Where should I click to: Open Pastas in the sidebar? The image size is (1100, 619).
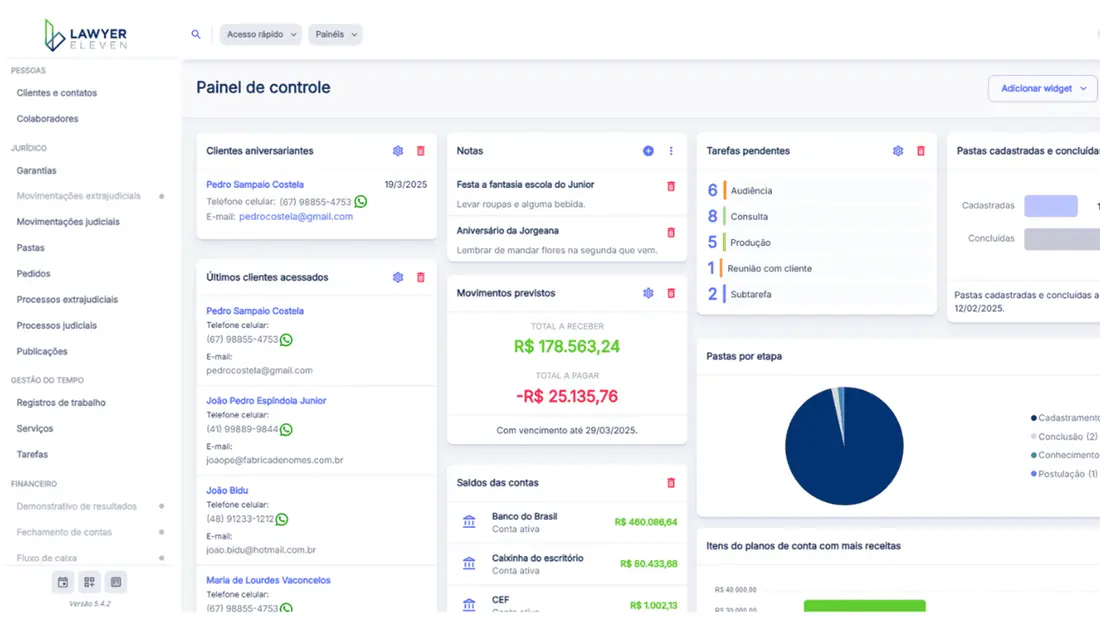[x=30, y=248]
